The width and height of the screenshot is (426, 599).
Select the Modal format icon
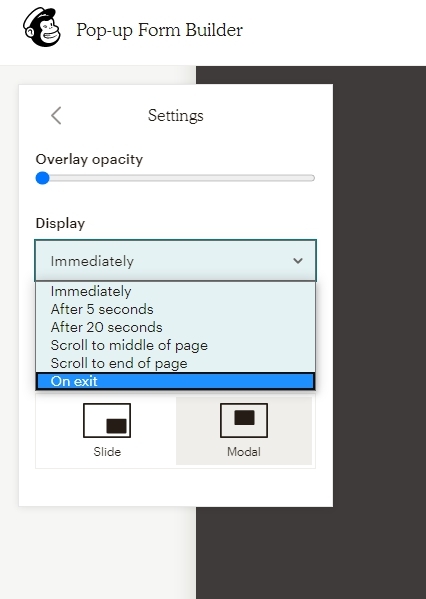pyautogui.click(x=244, y=420)
